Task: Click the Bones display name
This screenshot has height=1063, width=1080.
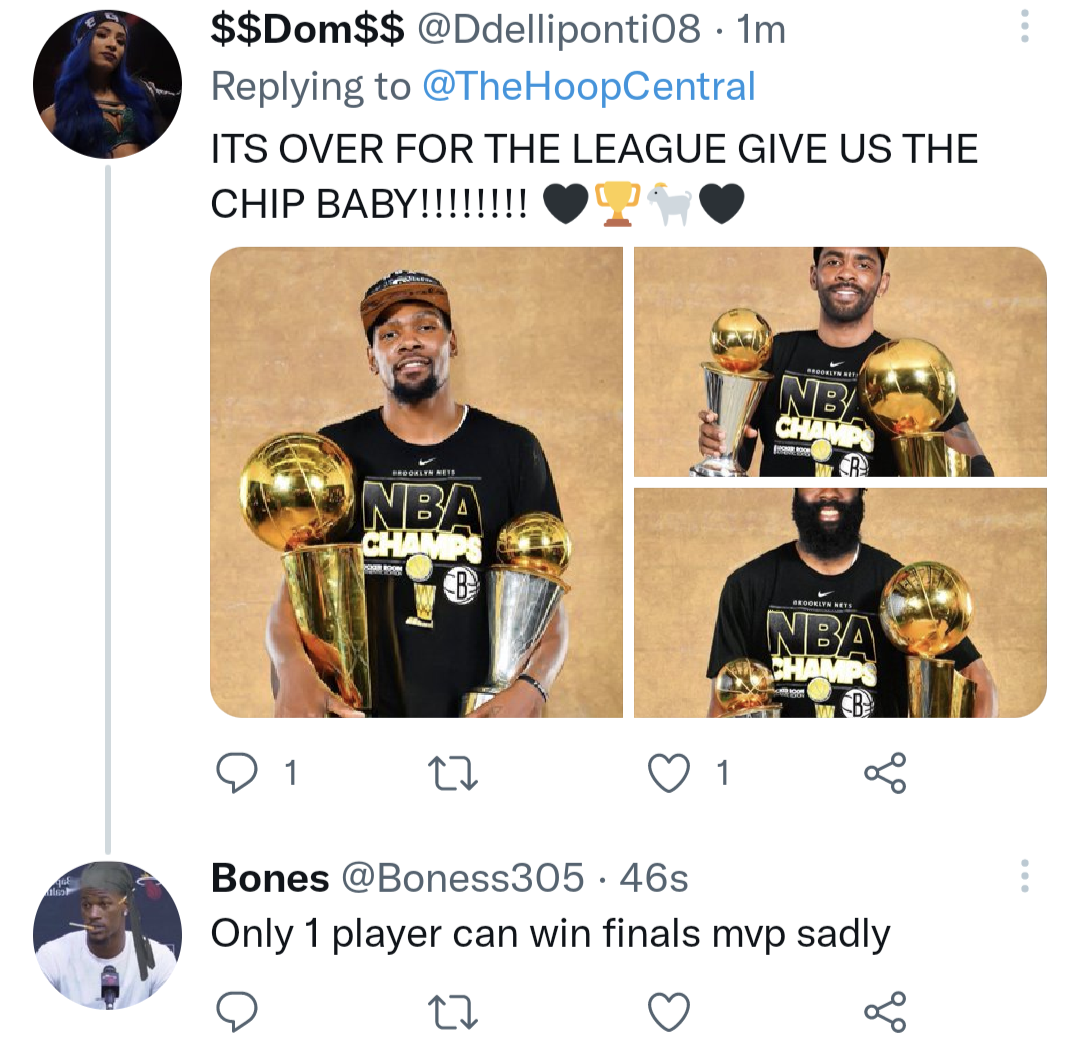Action: coord(270,878)
